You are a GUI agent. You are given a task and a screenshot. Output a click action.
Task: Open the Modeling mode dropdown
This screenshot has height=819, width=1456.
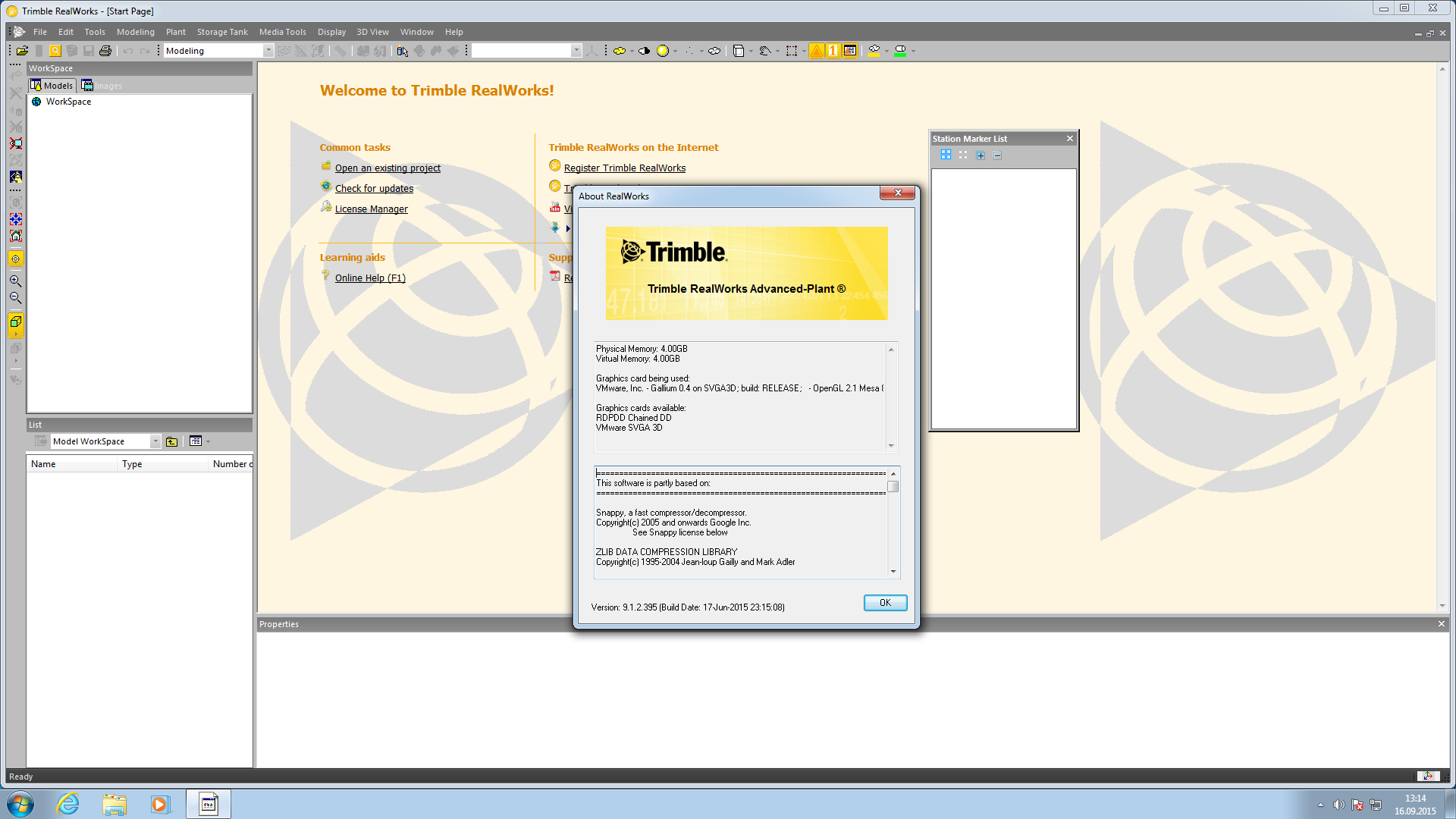268,51
